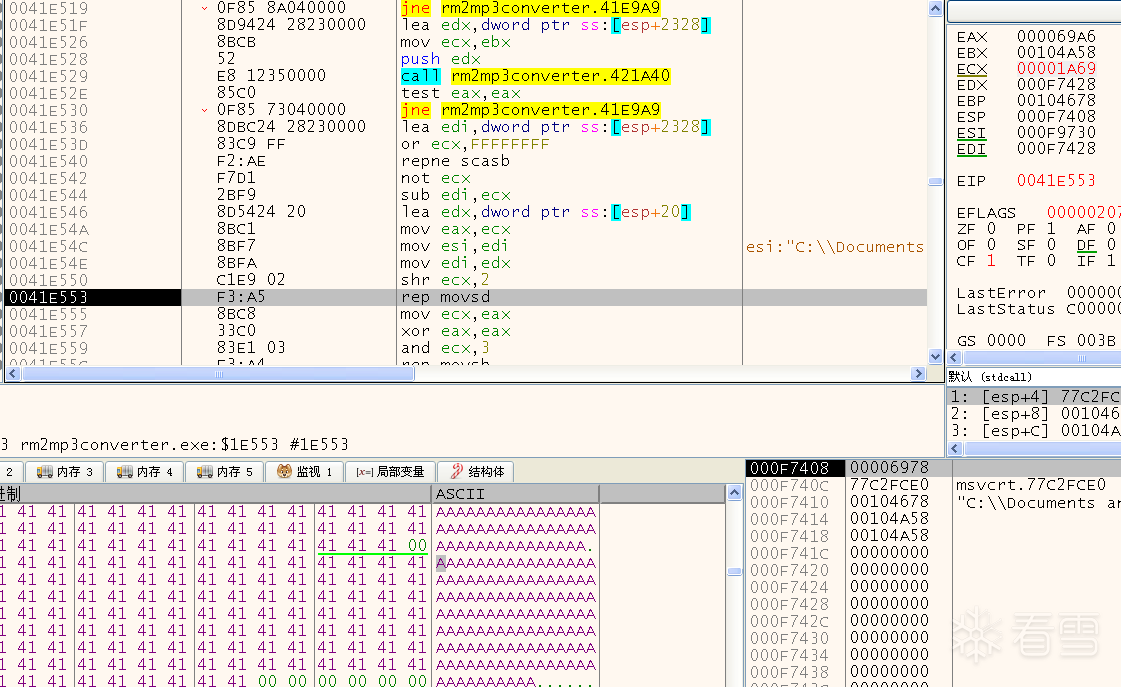This screenshot has width=1121, height=687.
Task: Toggle the PF flag value
Action: click(1051, 229)
